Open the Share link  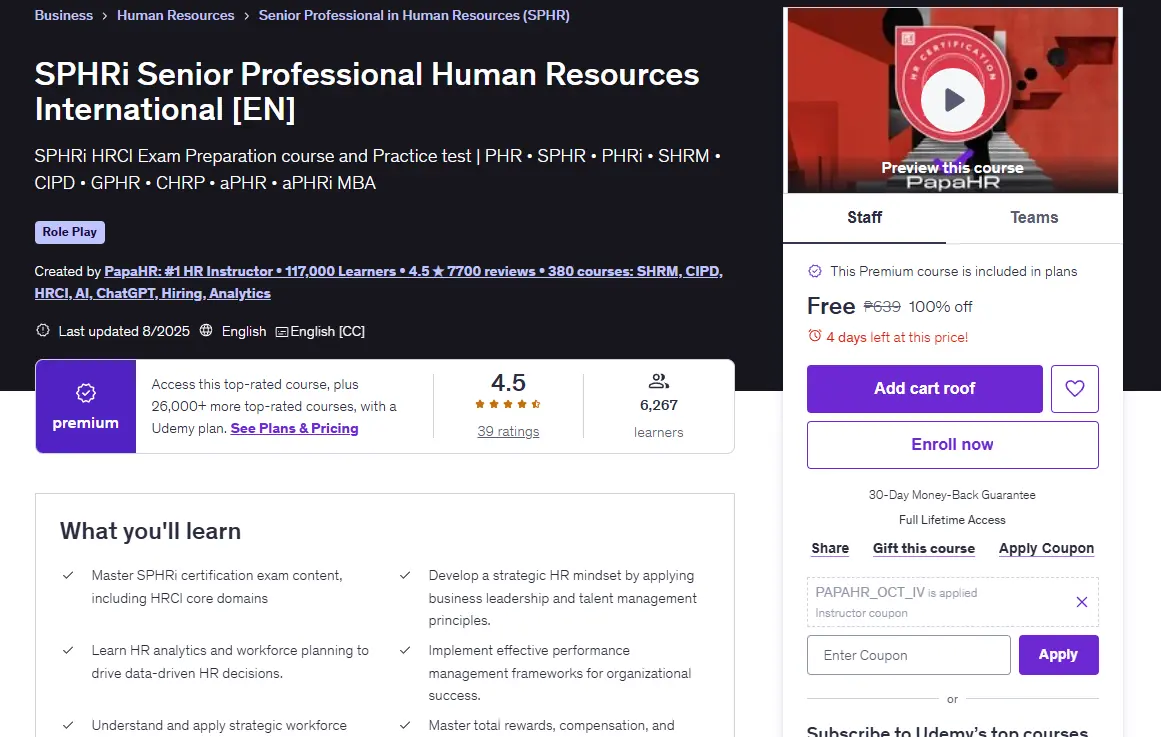click(x=830, y=549)
